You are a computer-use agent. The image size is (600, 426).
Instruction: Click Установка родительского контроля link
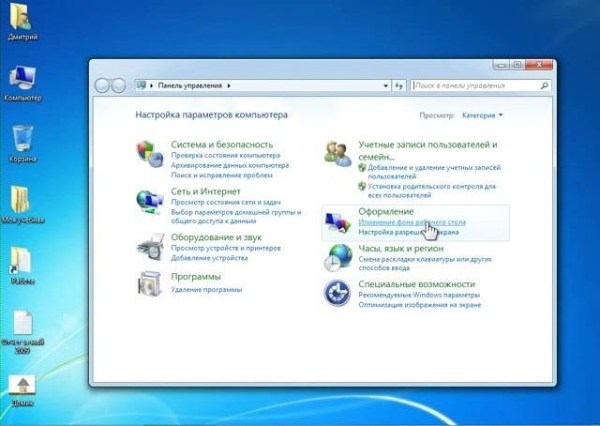pos(432,191)
